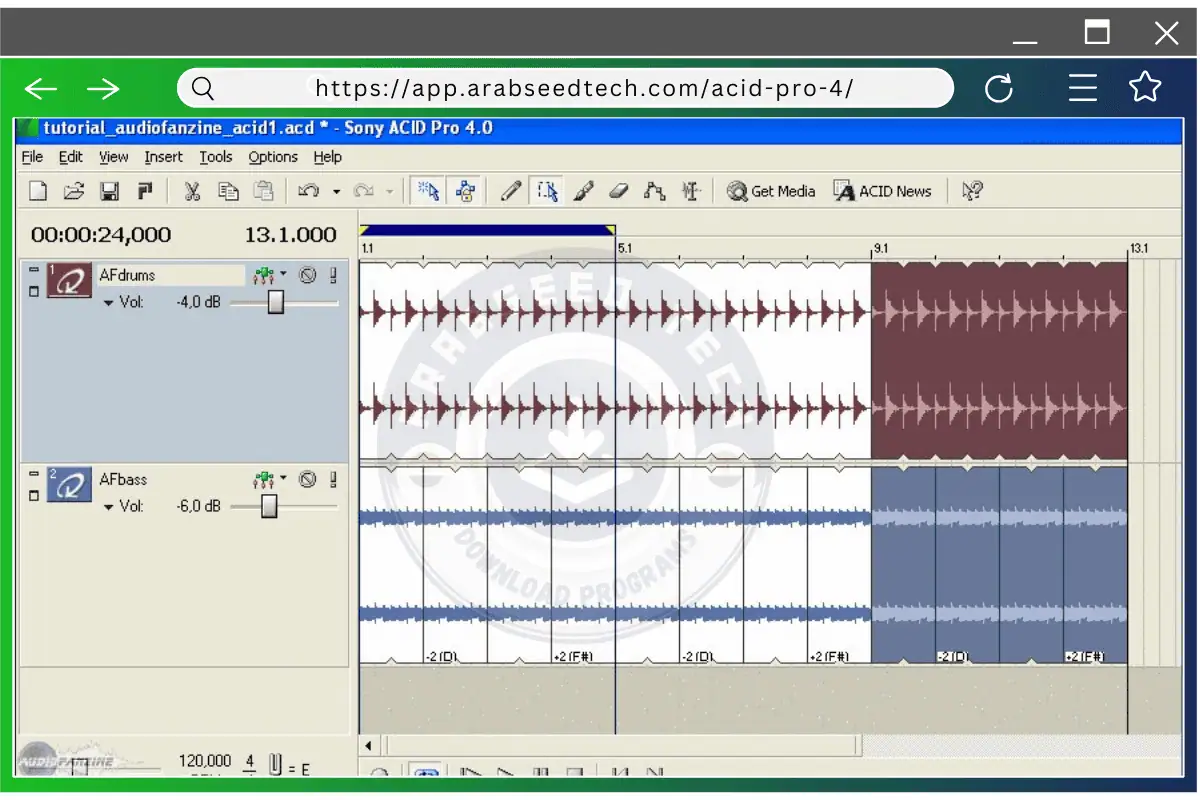Open ACID News

pyautogui.click(x=882, y=191)
